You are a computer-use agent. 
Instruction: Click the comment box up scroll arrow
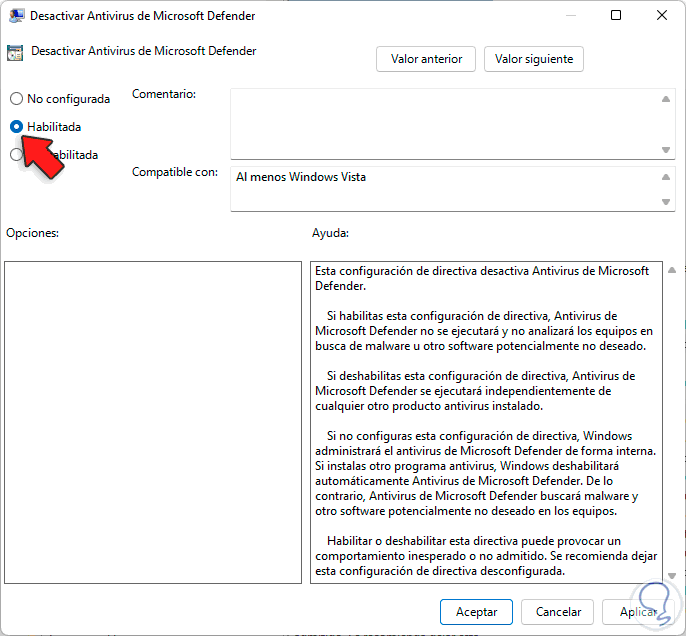click(x=666, y=99)
